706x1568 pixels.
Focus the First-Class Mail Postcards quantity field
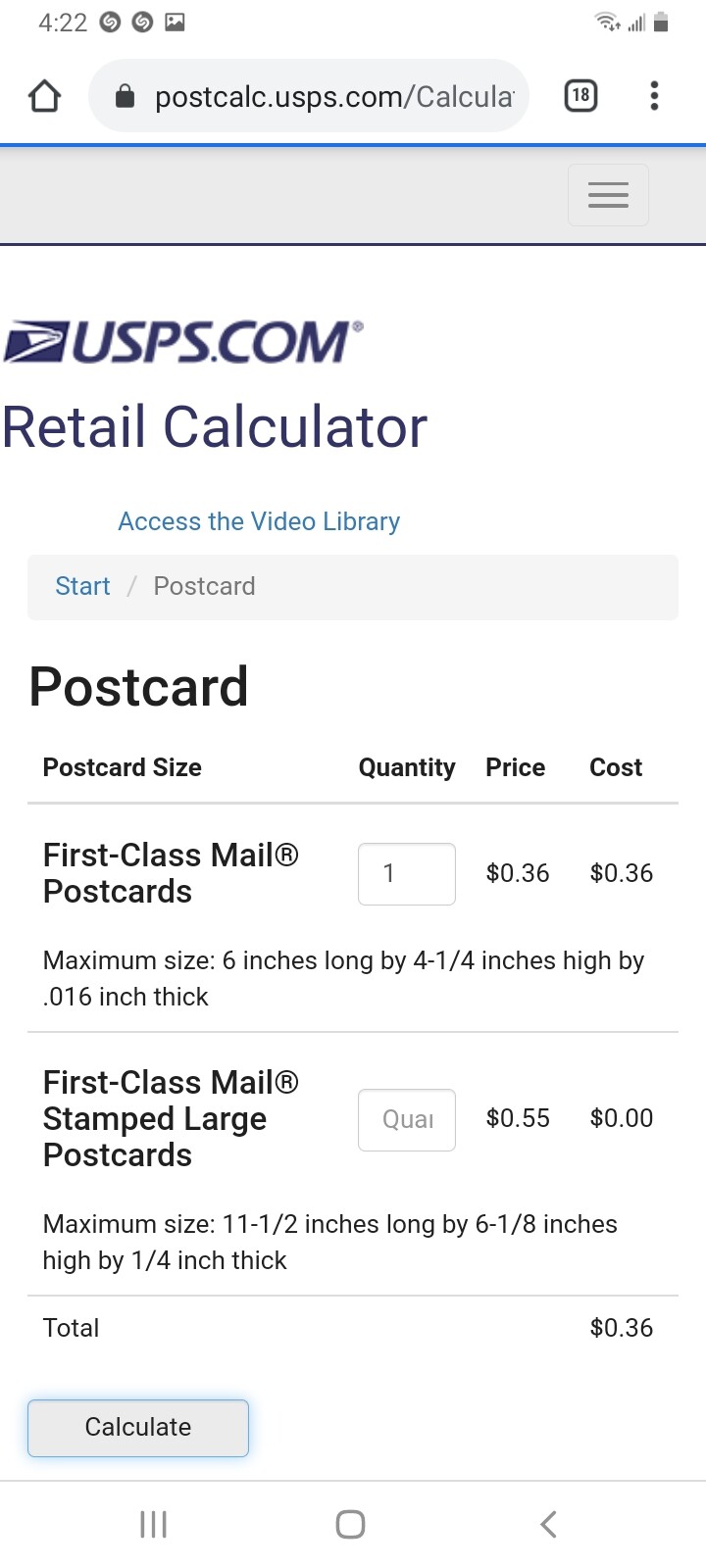click(406, 873)
